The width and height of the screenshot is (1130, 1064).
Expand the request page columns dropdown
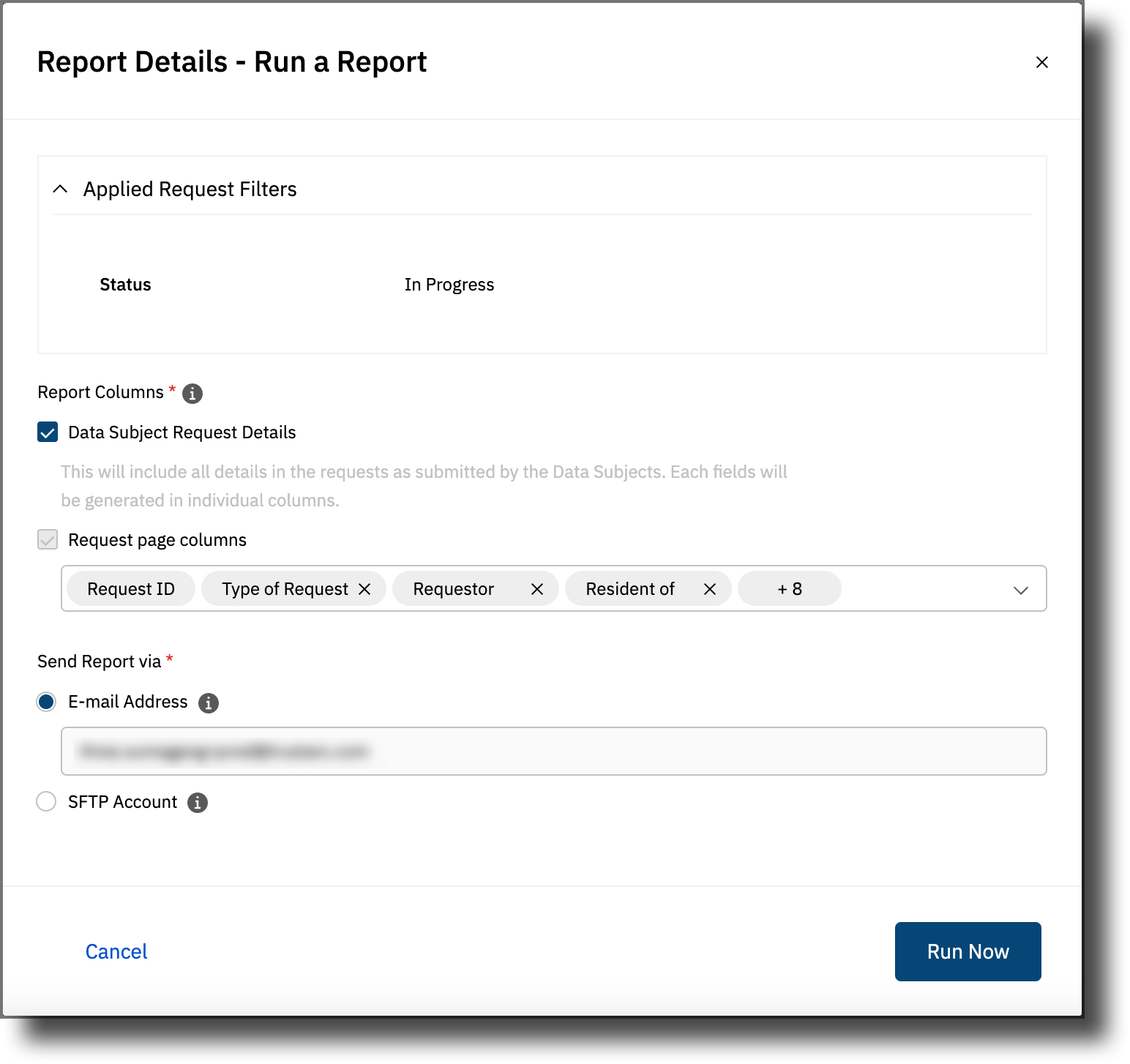pyautogui.click(x=1021, y=590)
